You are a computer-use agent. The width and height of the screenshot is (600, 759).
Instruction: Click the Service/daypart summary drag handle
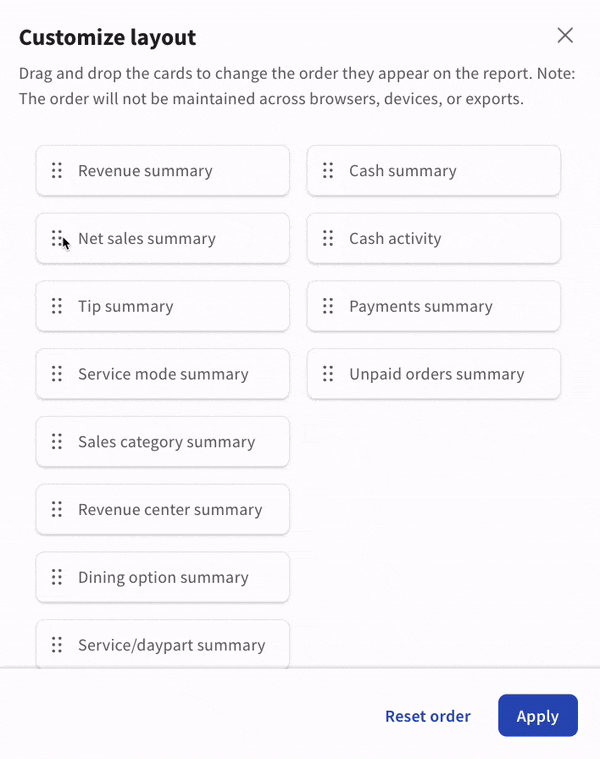pyautogui.click(x=57, y=645)
